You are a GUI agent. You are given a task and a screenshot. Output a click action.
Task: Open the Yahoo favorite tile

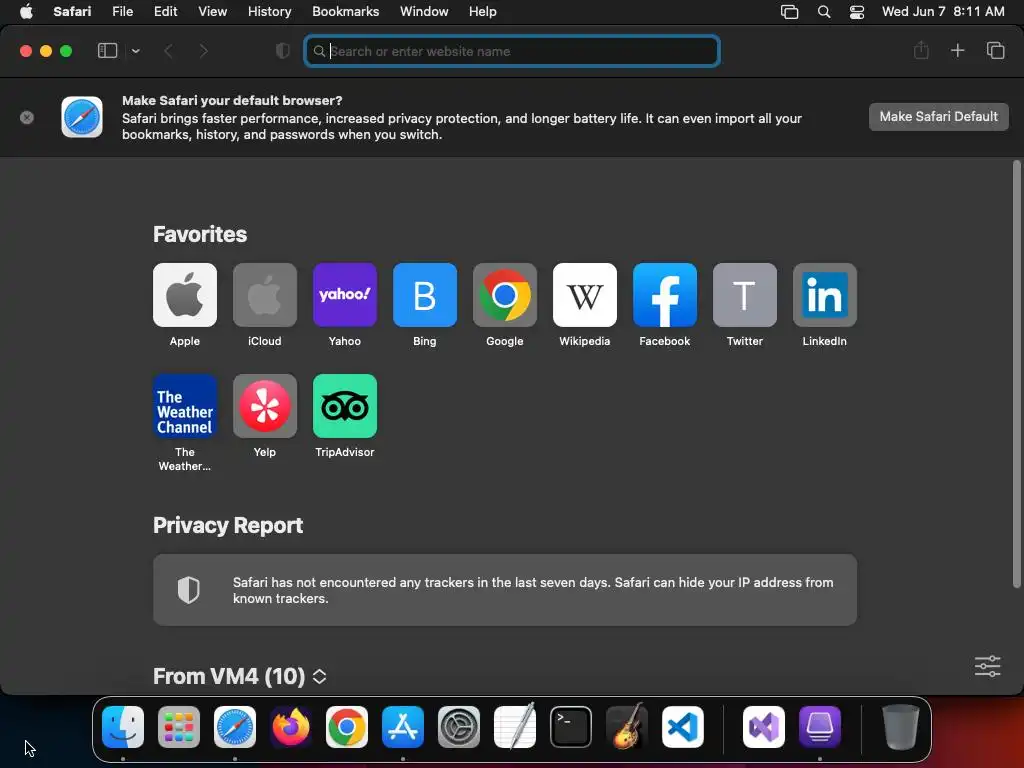(345, 295)
